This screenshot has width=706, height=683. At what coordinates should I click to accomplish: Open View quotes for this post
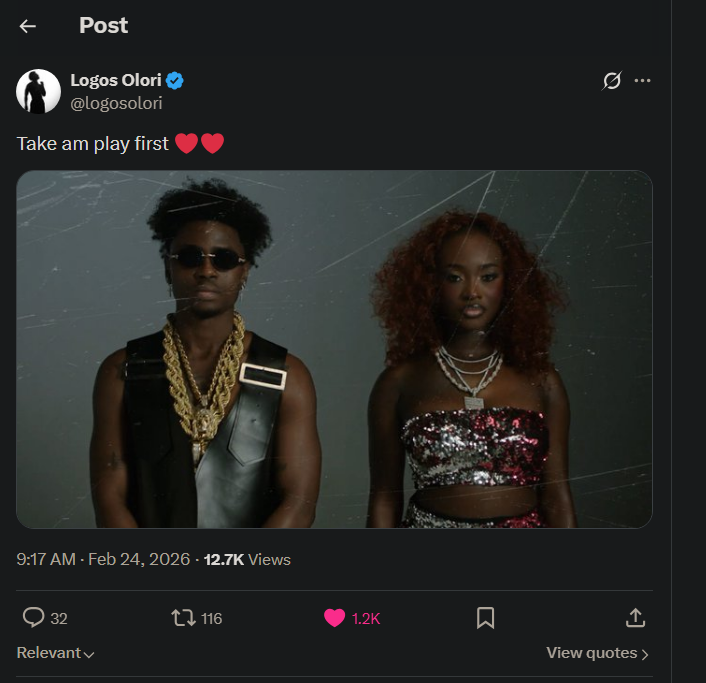597,653
